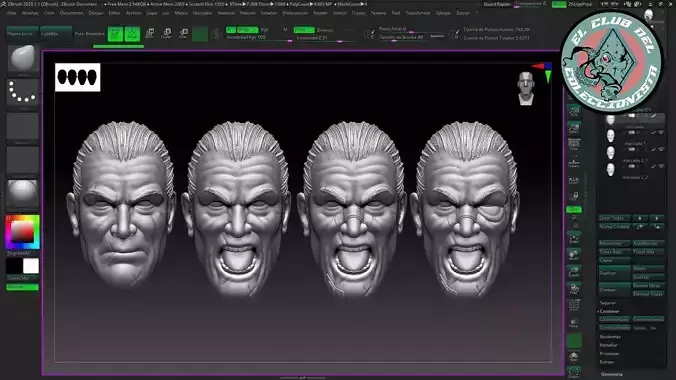
Task: Open the Tool menu
Action: tap(396, 13)
